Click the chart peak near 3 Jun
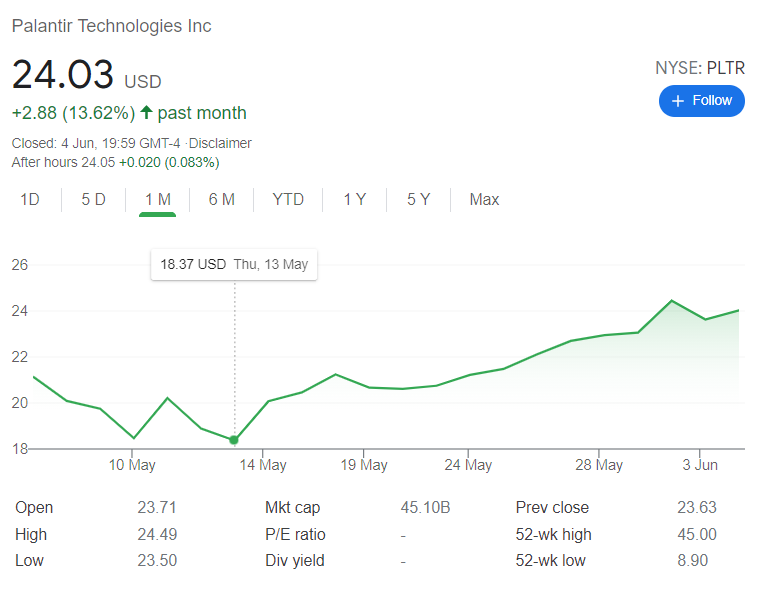 (x=672, y=301)
